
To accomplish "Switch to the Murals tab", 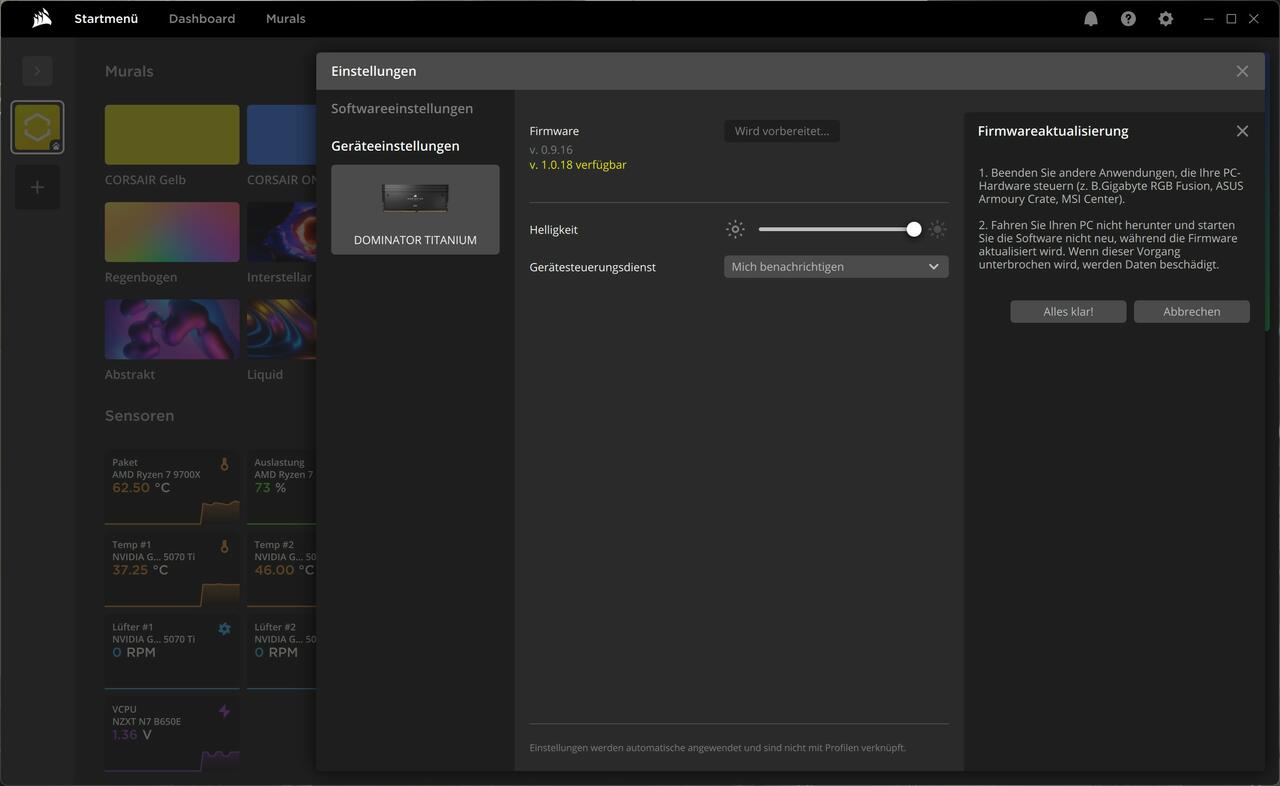I will point(285,19).
